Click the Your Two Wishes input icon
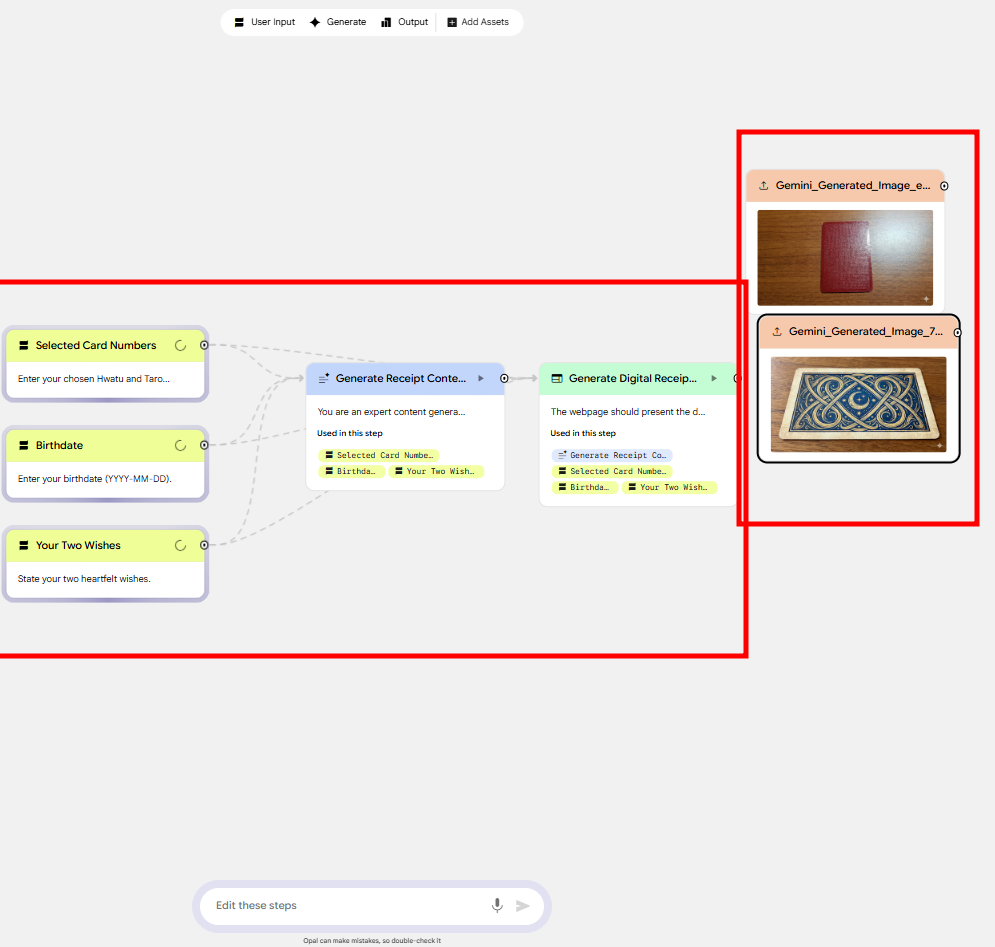Screen dimensions: 995x947 (23, 545)
